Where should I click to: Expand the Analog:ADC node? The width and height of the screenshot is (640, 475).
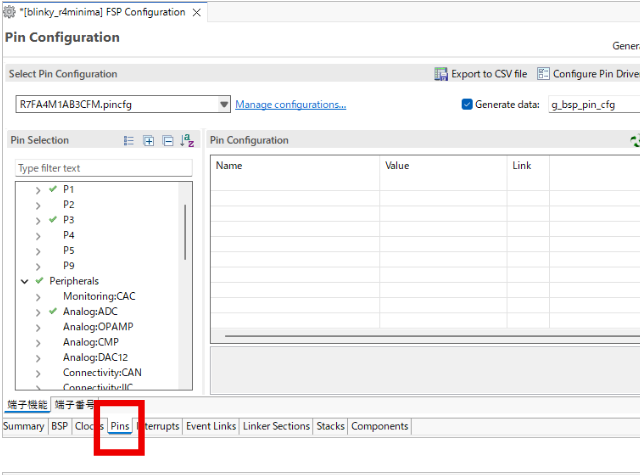[38, 313]
